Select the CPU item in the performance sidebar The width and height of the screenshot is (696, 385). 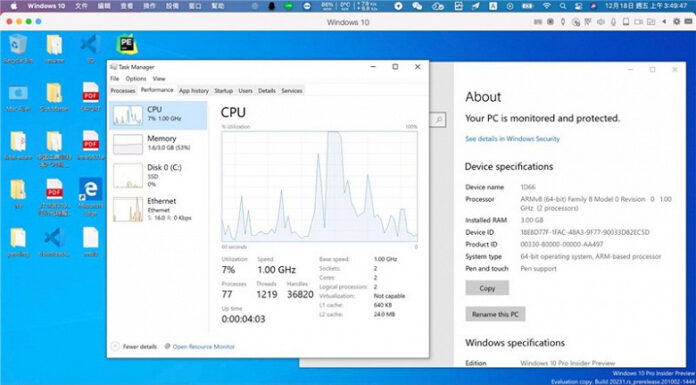(158, 115)
